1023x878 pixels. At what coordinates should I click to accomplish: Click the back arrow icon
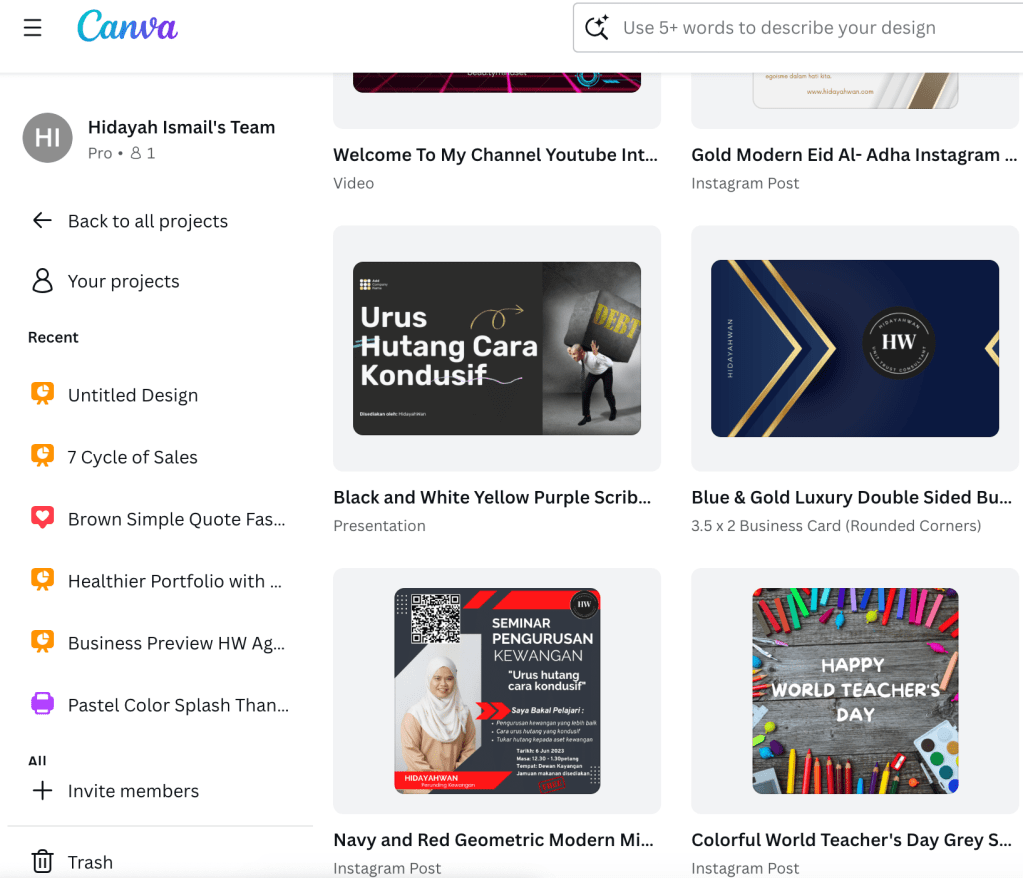click(x=42, y=221)
